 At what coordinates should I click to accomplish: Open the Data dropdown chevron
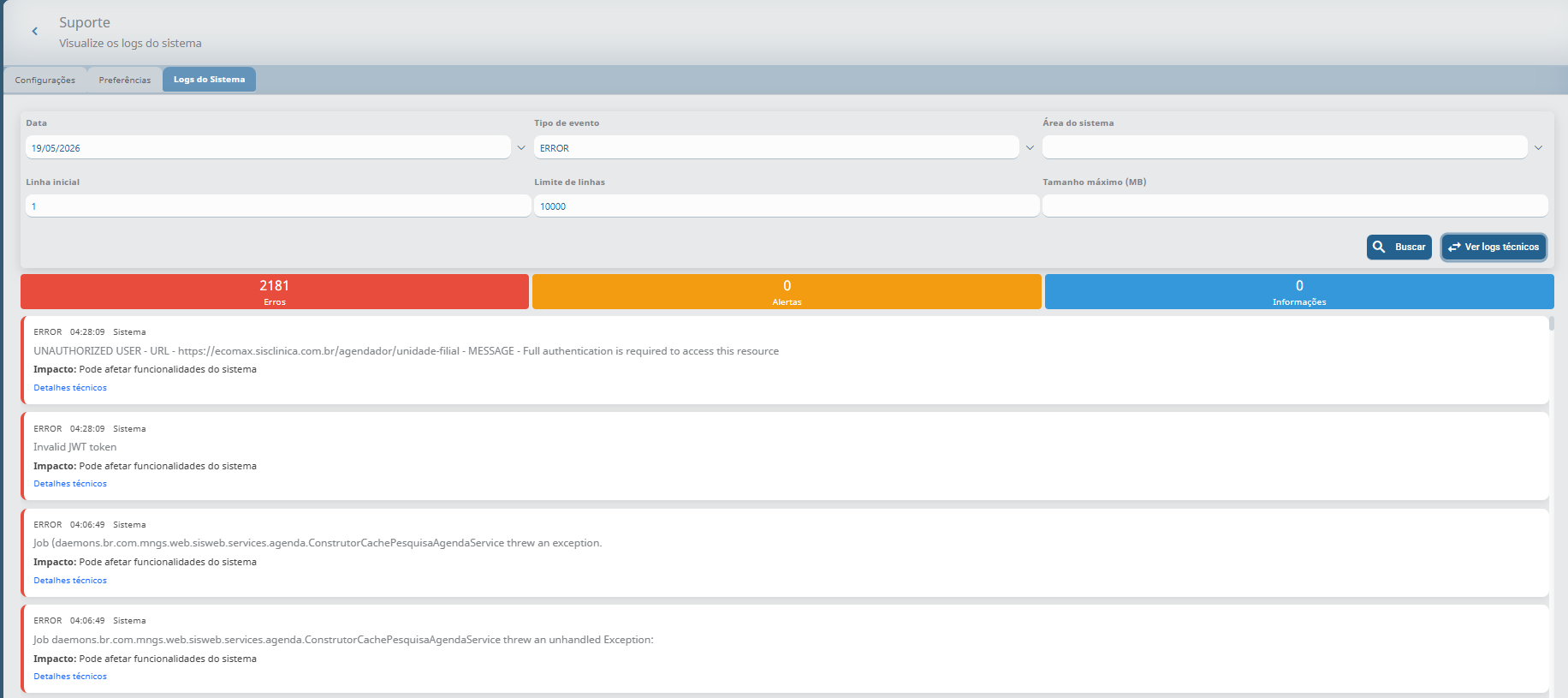[x=521, y=147]
